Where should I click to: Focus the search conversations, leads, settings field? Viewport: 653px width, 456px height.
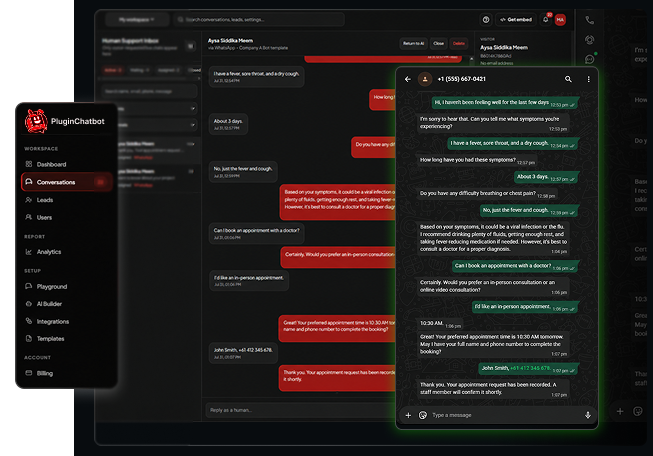[259, 20]
